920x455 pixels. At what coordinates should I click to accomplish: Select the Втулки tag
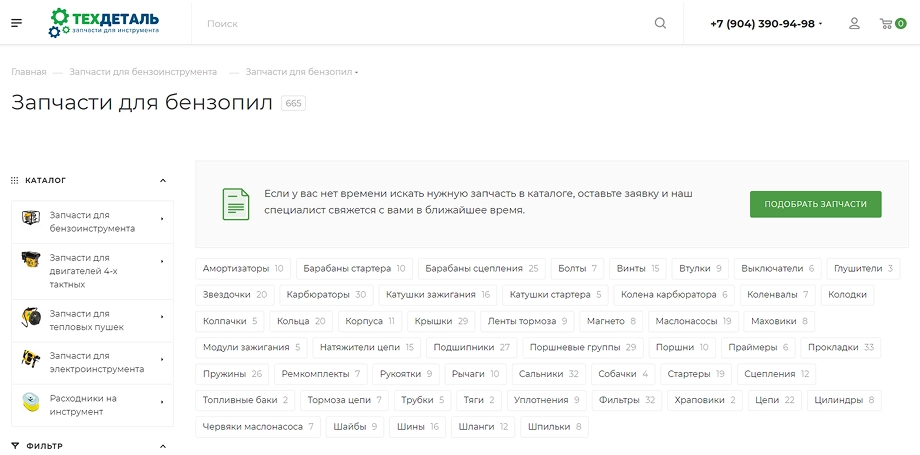coord(700,268)
